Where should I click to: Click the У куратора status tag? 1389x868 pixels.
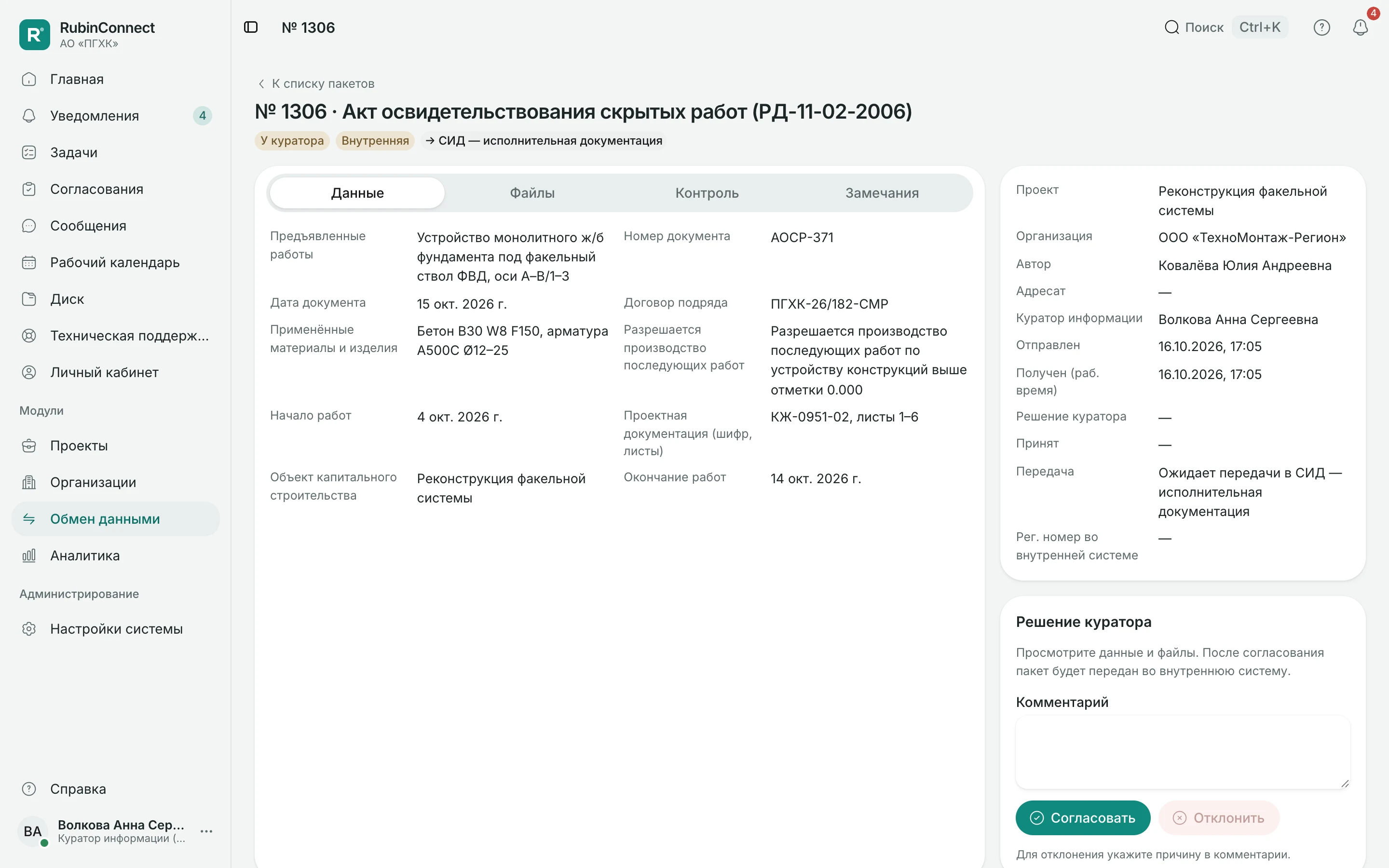[x=292, y=141]
